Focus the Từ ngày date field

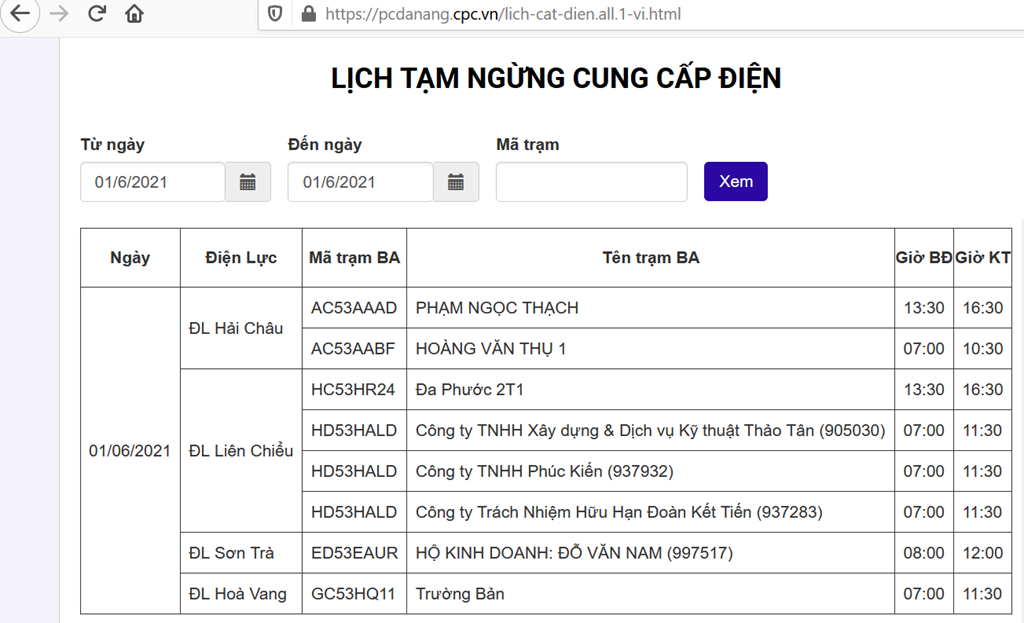tap(153, 182)
